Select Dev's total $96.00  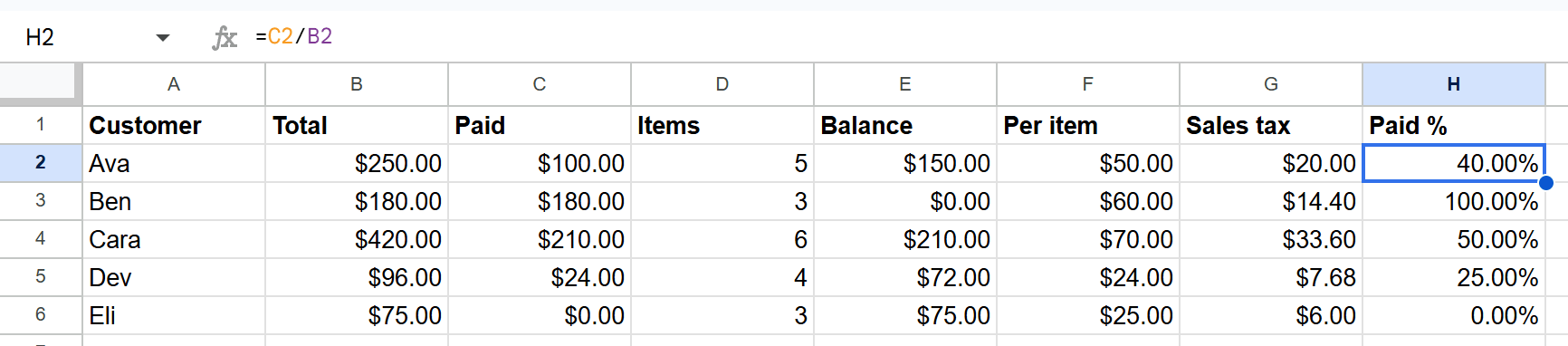coord(357,277)
